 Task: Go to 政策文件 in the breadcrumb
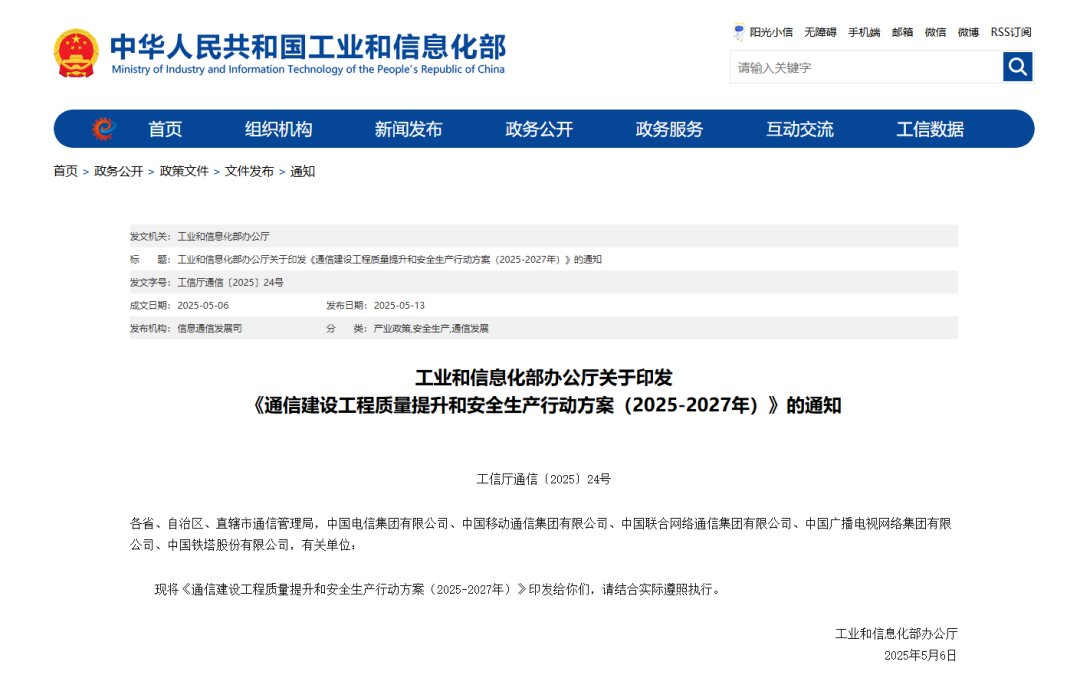(184, 171)
